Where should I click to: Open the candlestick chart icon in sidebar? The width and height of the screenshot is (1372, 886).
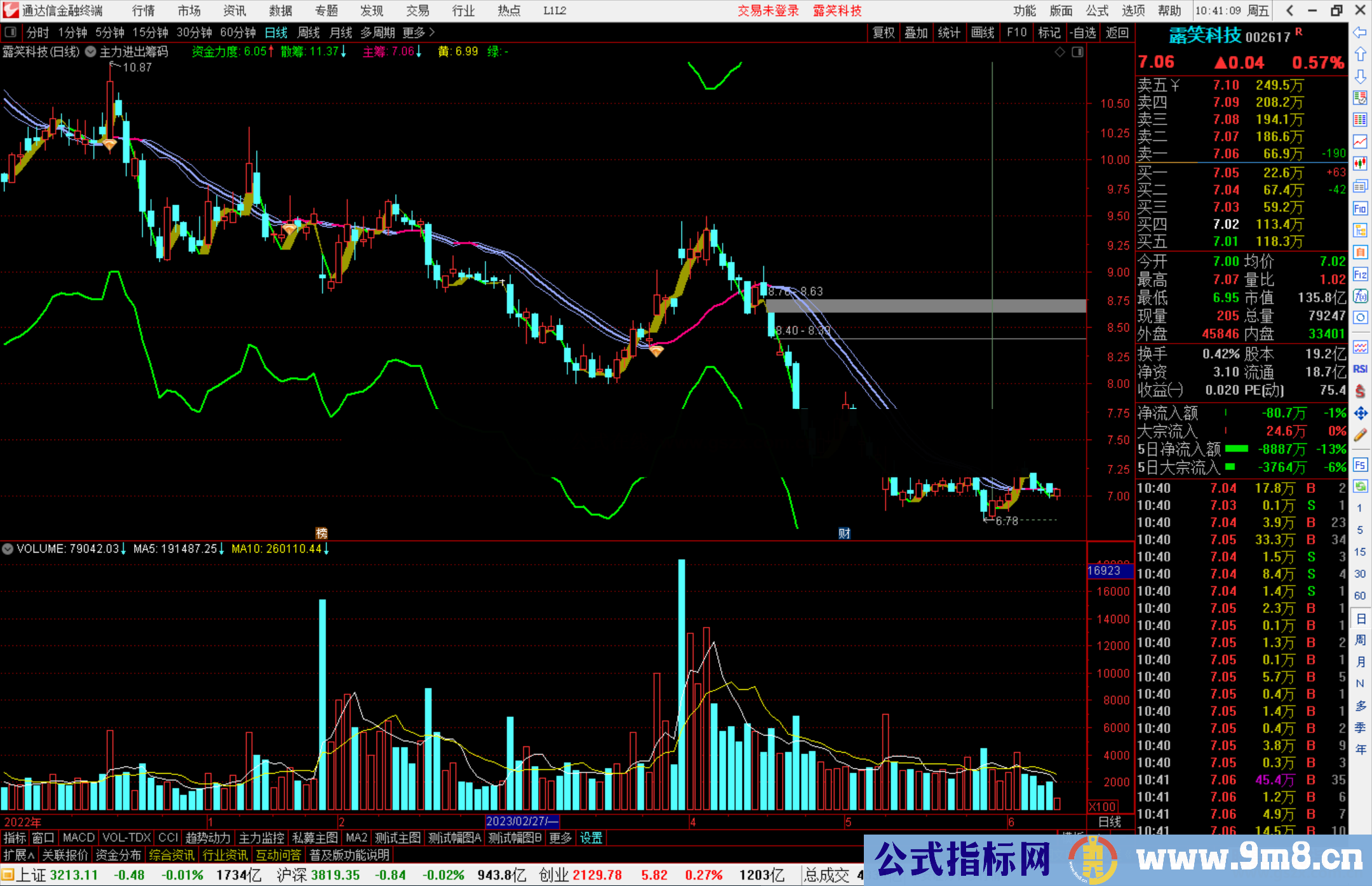pyautogui.click(x=1360, y=164)
